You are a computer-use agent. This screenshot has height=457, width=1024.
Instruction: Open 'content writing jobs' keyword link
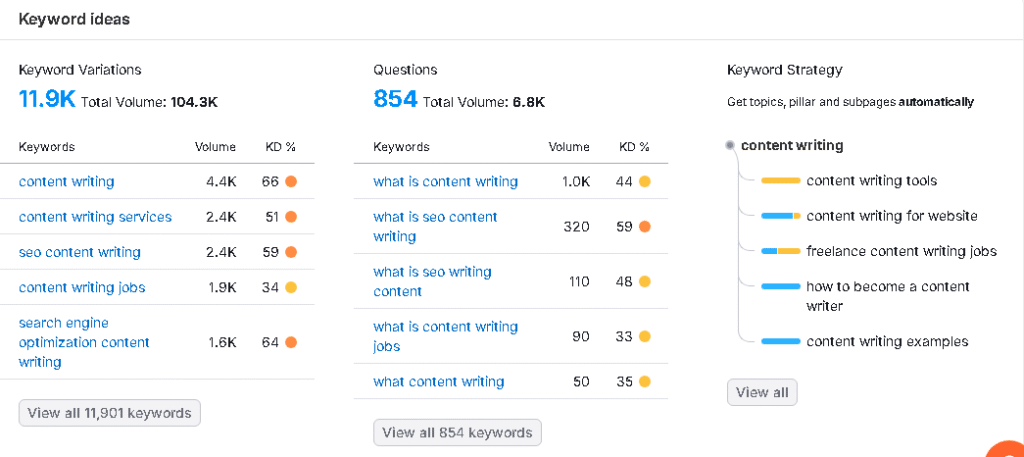pos(82,287)
